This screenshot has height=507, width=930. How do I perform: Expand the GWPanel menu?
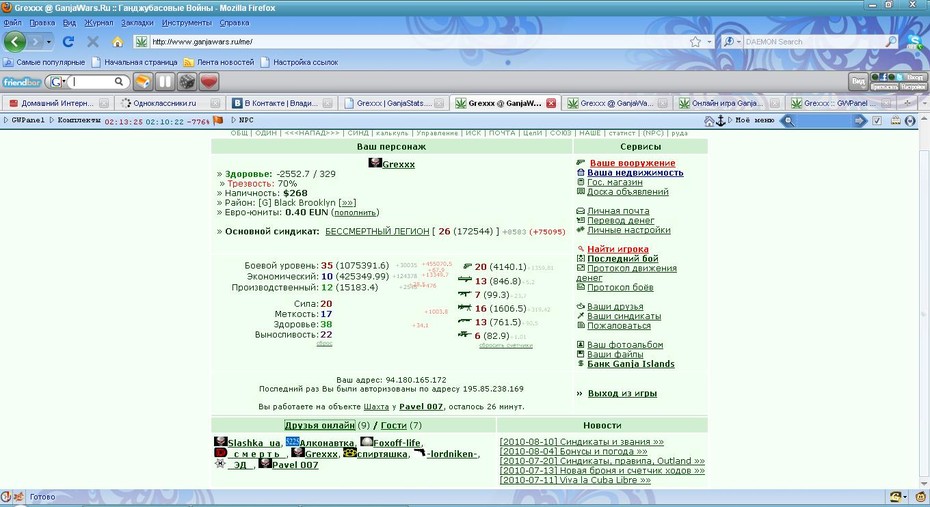tap(24, 120)
